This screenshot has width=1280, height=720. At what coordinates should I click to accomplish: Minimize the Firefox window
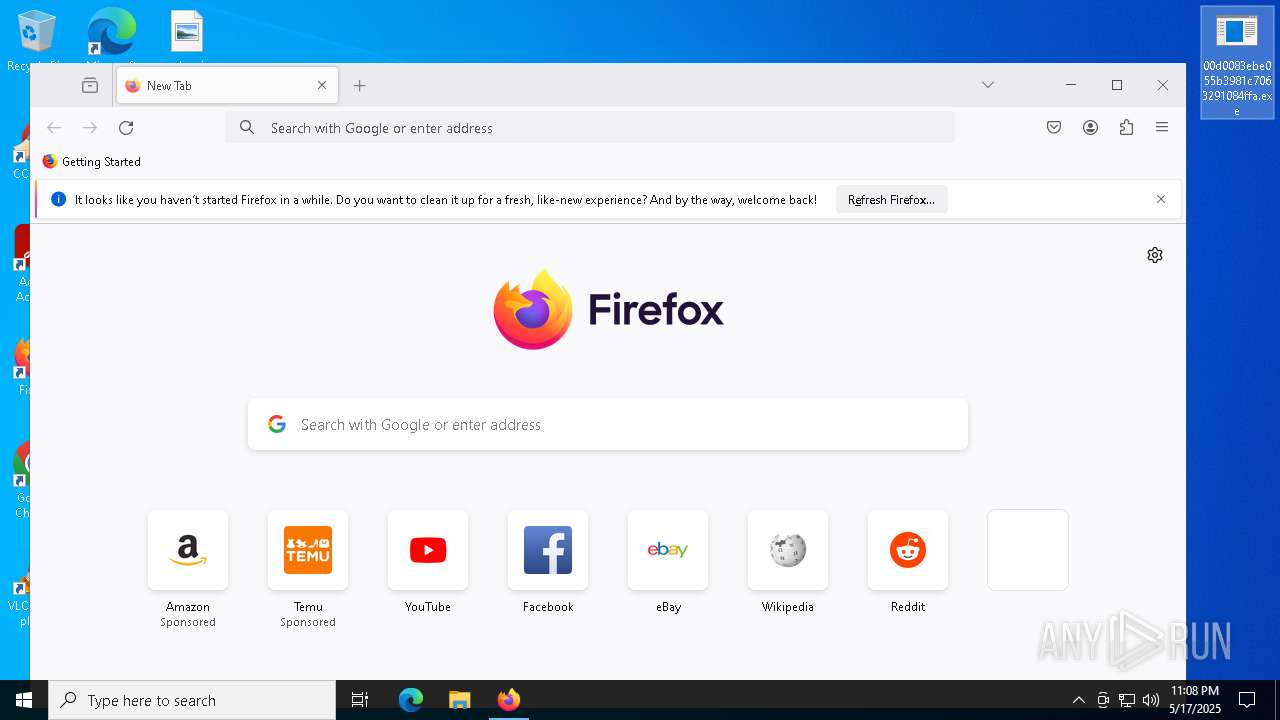point(1071,85)
